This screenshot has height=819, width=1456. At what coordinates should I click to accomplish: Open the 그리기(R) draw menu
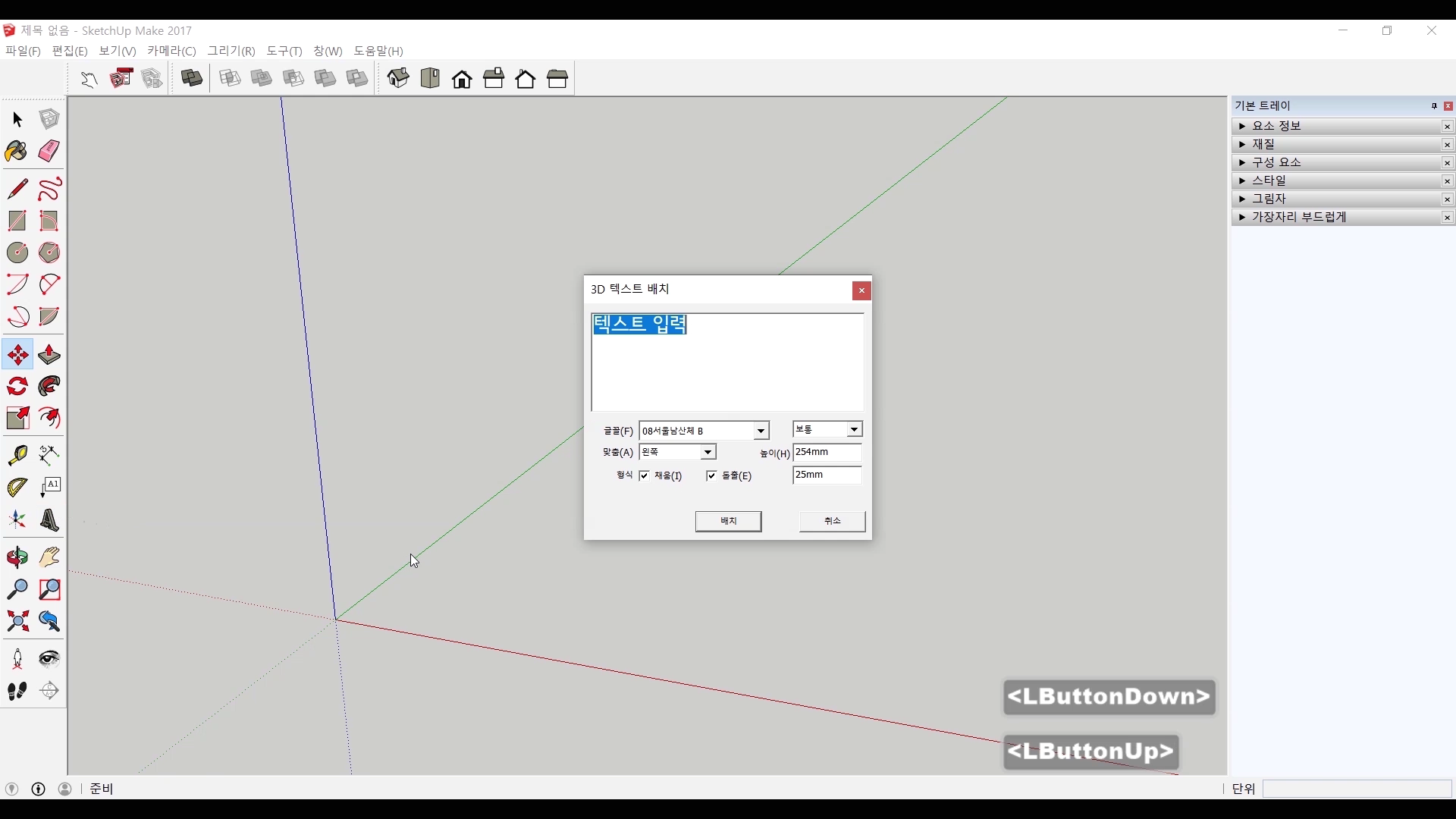click(231, 51)
